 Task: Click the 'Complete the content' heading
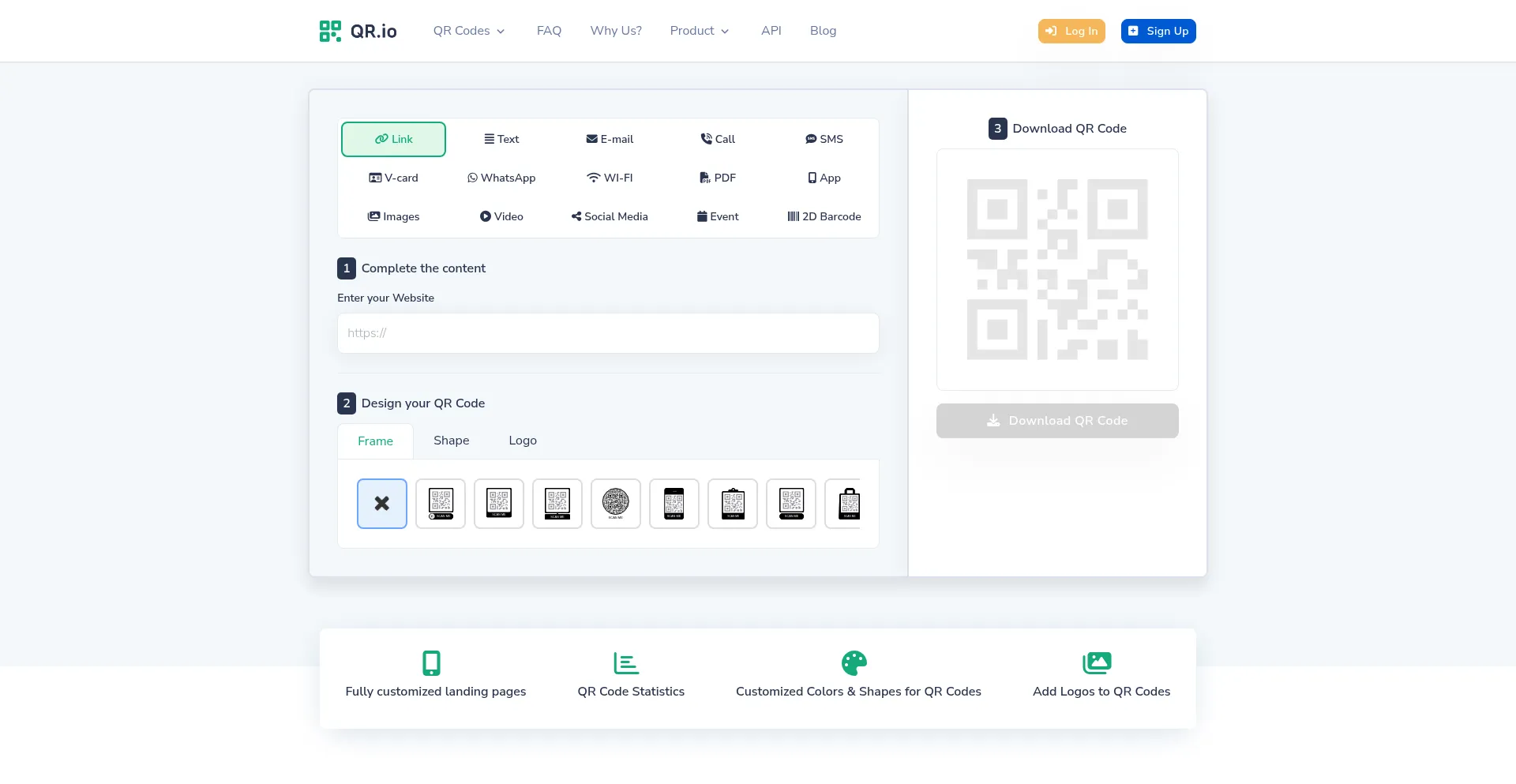(x=423, y=268)
